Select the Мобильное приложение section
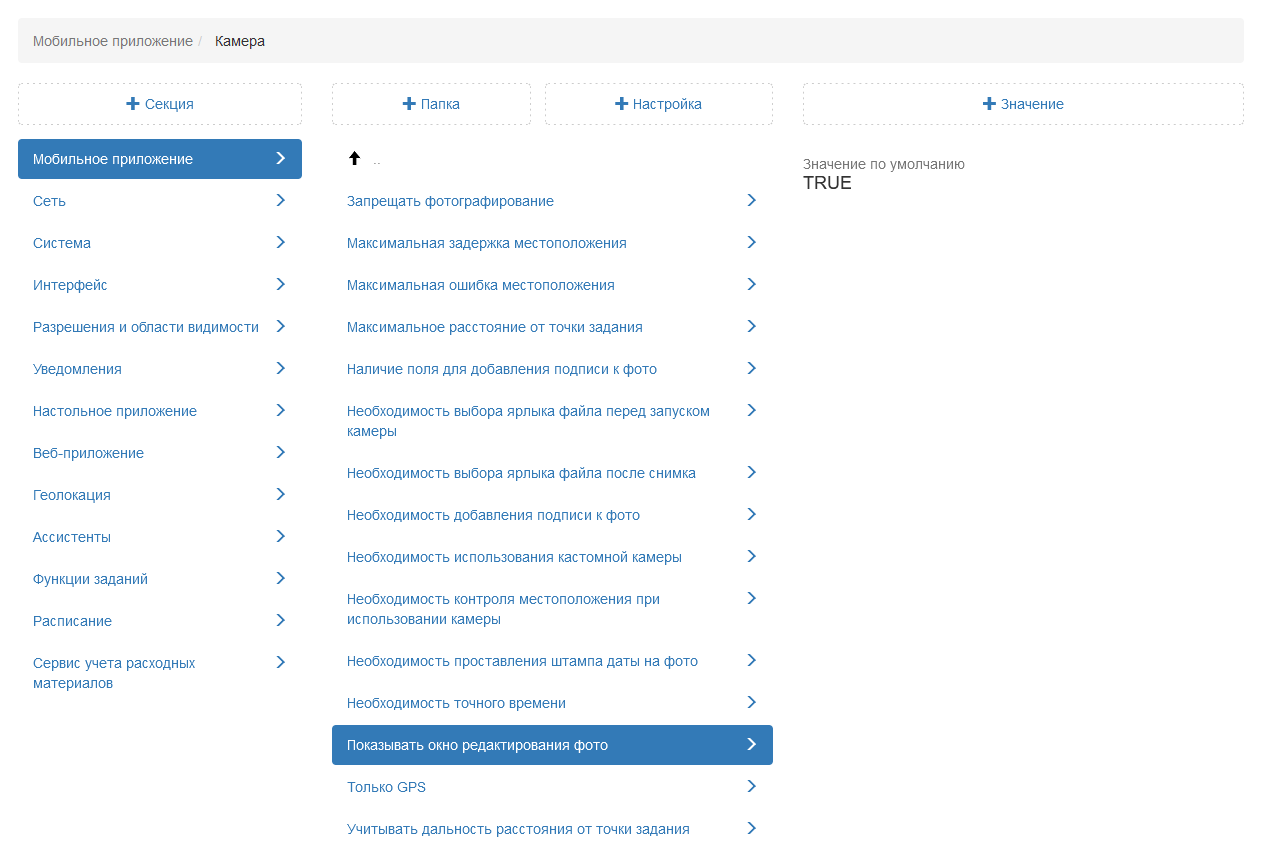Screen dimensions: 1262x865 tap(160, 159)
